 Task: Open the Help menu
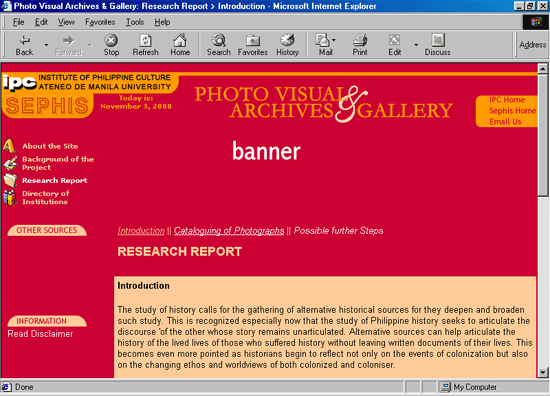(162, 22)
